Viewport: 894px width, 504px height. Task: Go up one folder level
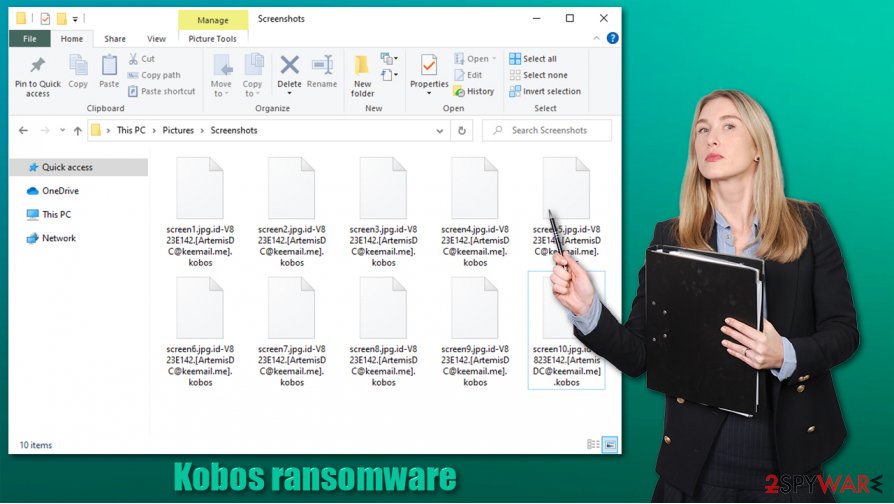pyautogui.click(x=78, y=131)
